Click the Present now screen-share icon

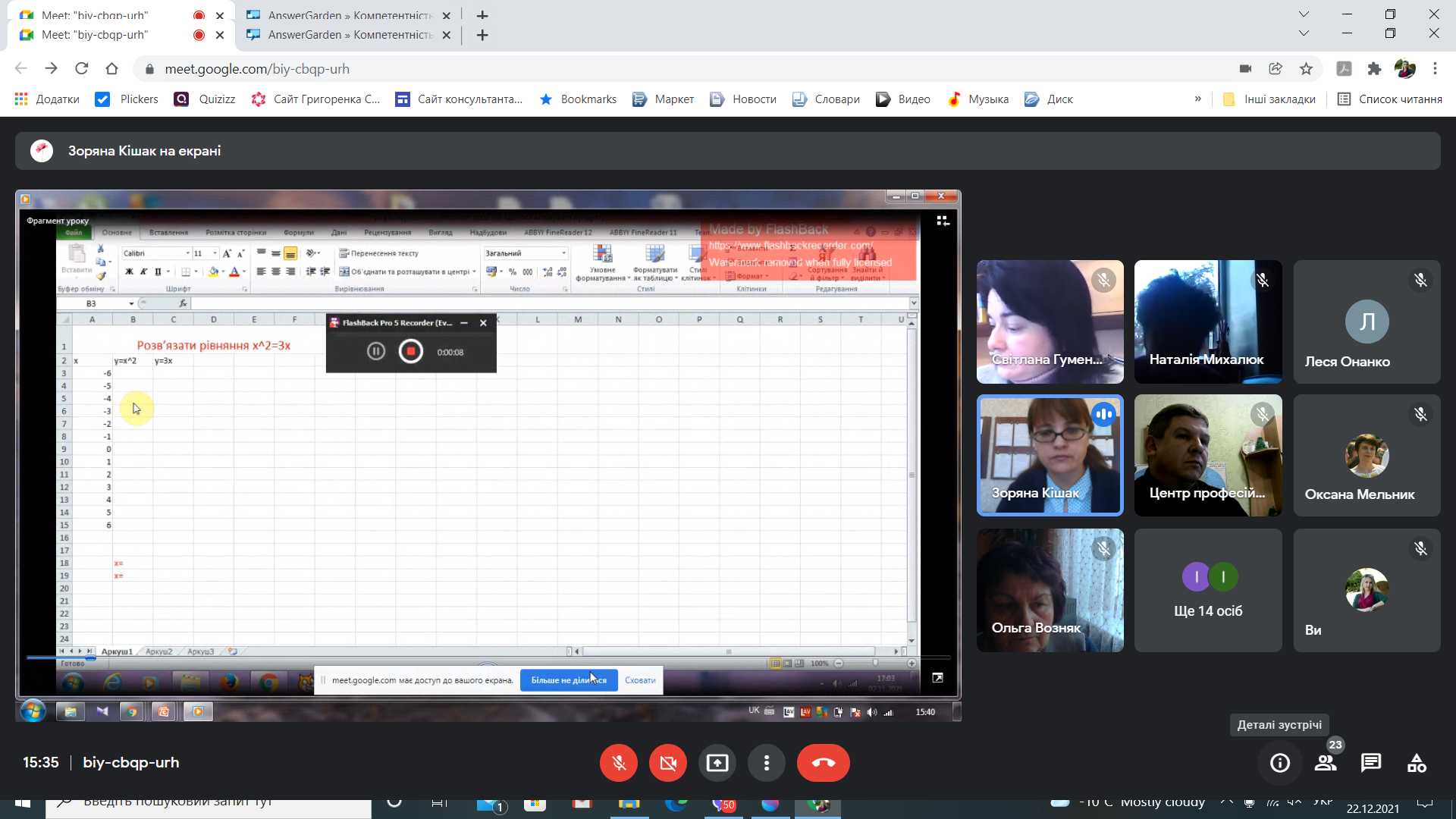tap(717, 763)
